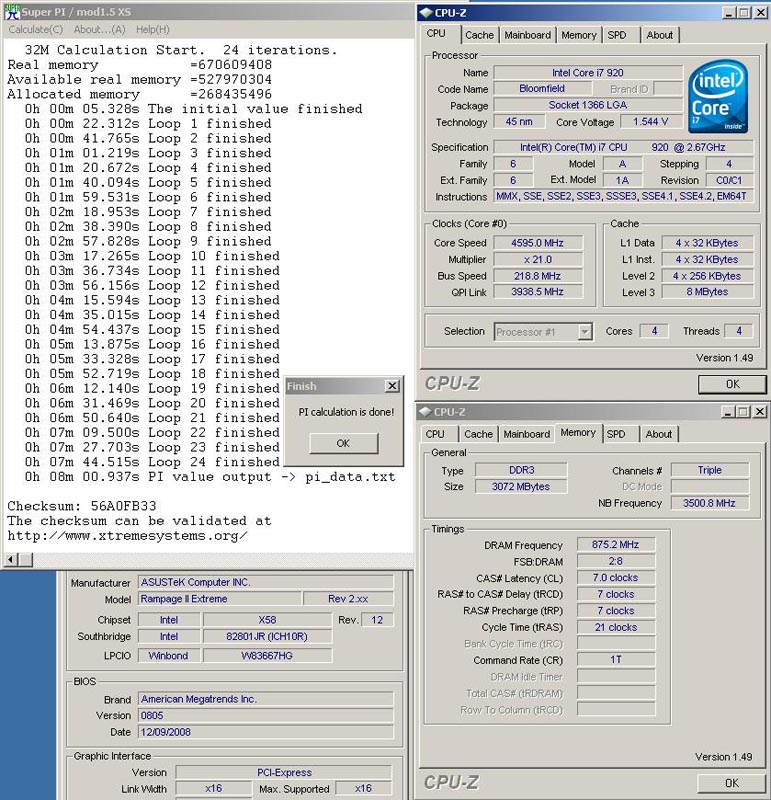Click the processor Name field Intel Core i7 920
The height and width of the screenshot is (800, 771).
click(x=588, y=72)
